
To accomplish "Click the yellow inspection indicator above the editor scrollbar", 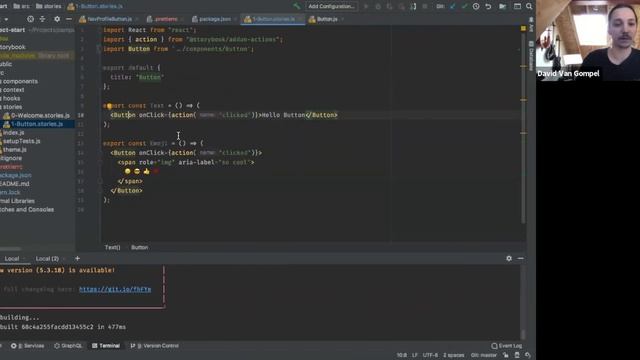I will point(523,29).
